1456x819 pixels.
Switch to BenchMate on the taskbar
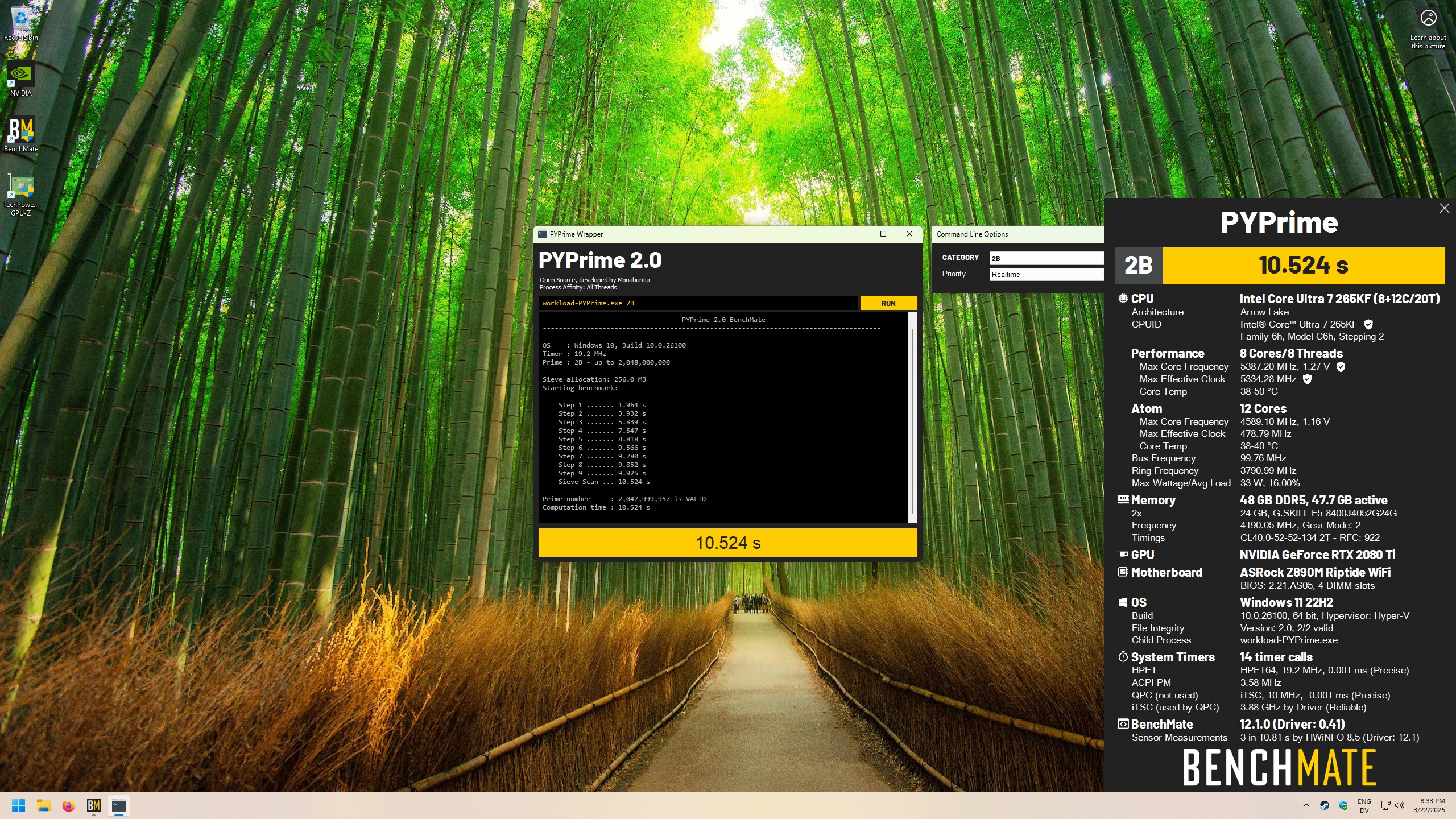pyautogui.click(x=94, y=805)
